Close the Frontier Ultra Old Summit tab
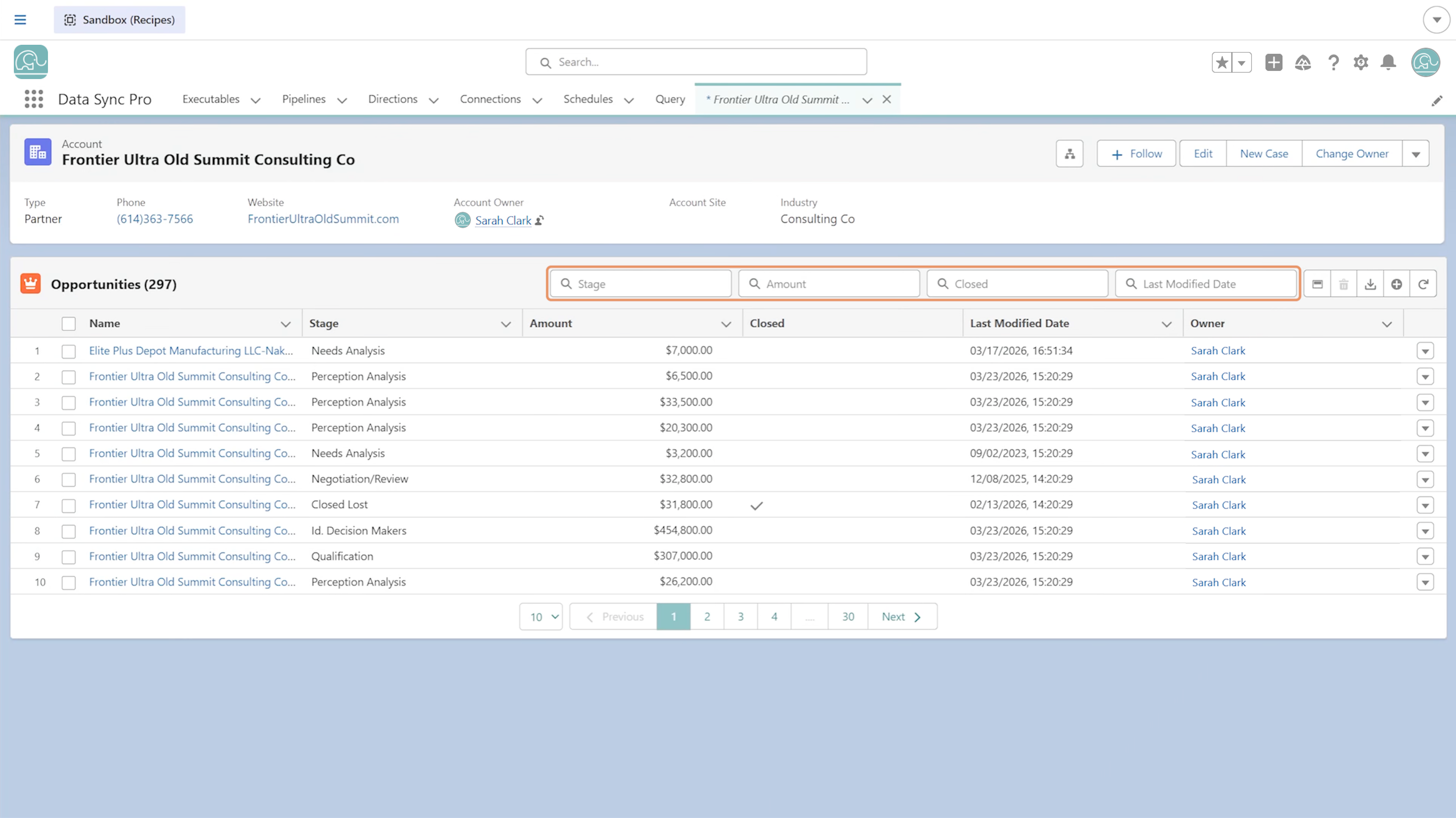The width and height of the screenshot is (1456, 818). pos(887,99)
